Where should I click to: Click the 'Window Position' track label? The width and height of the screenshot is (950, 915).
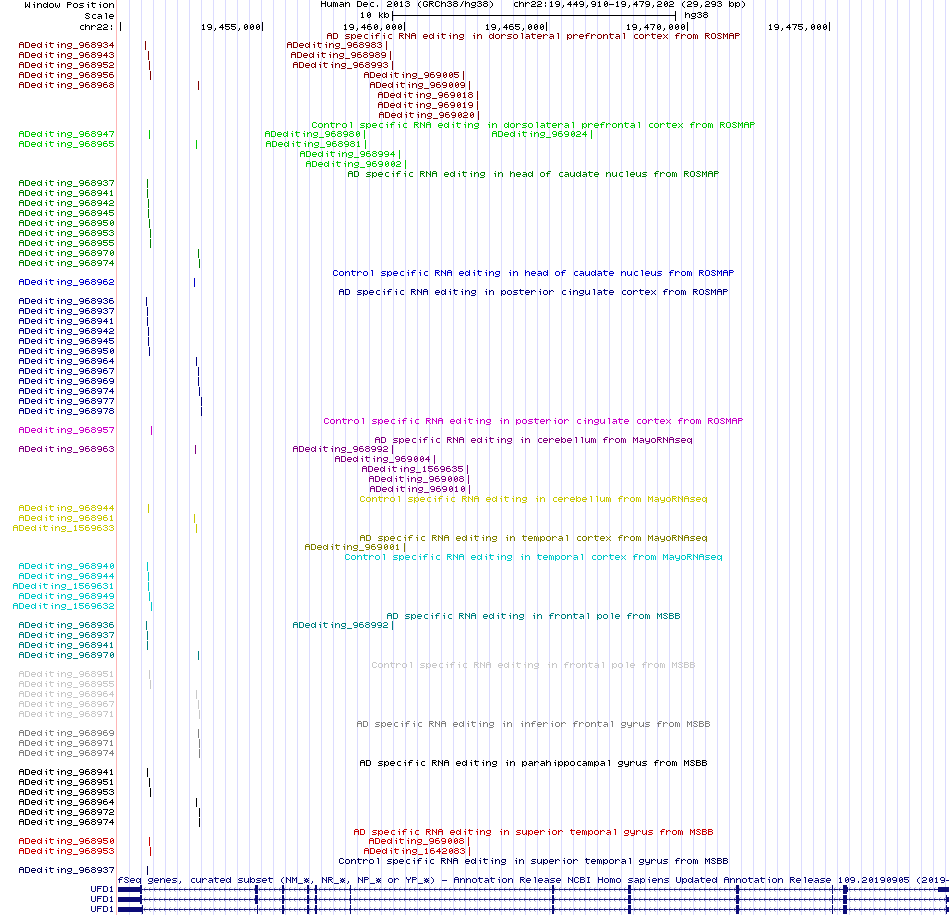(x=69, y=5)
